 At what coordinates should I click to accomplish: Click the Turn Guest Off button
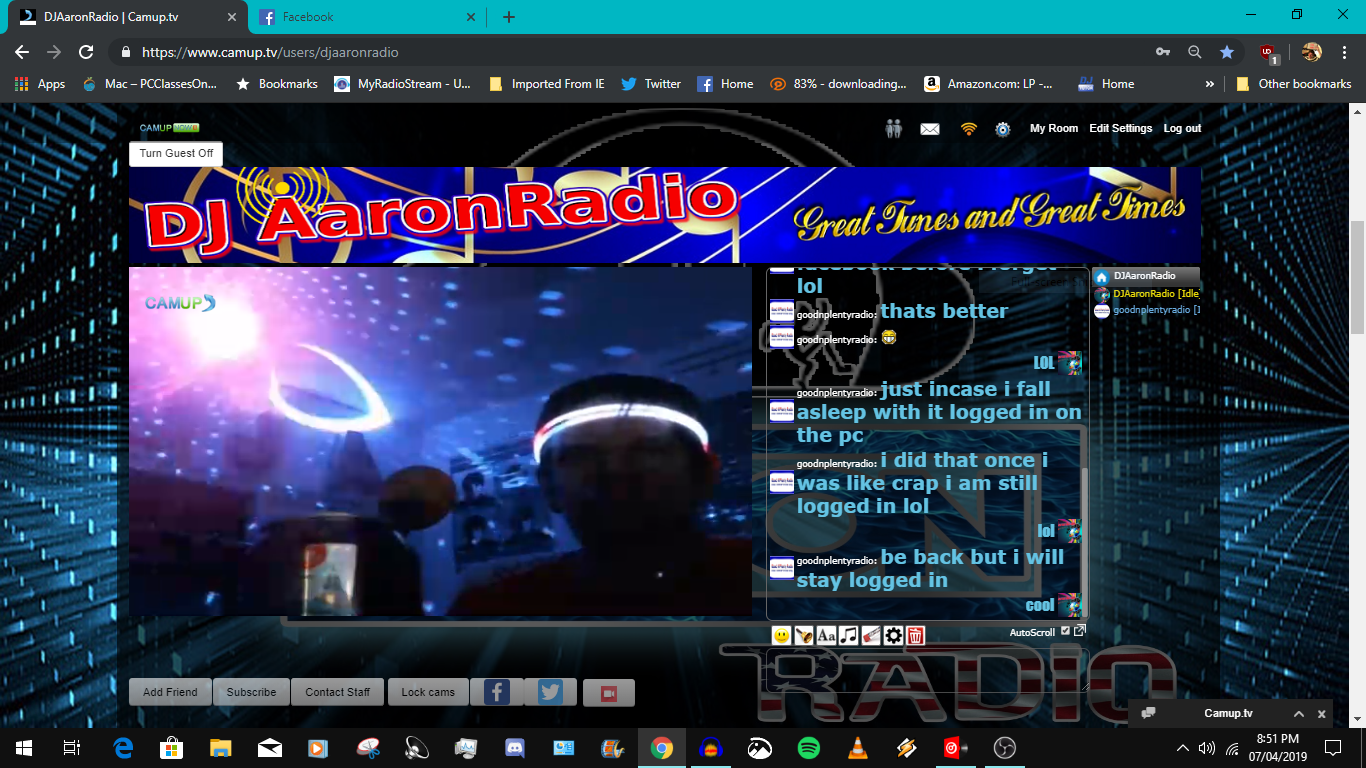click(175, 154)
